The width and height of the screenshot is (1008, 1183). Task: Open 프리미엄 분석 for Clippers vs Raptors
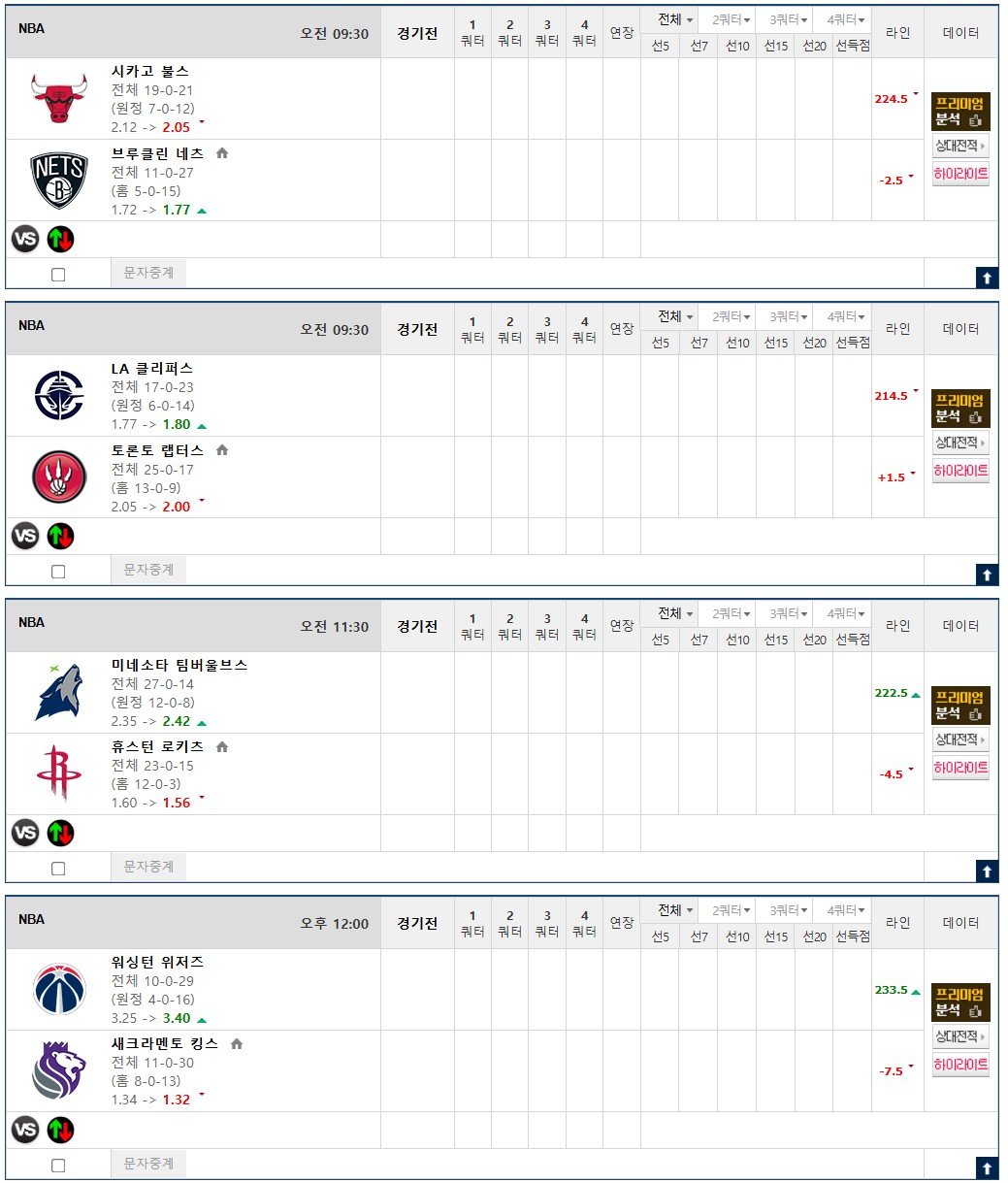[x=959, y=409]
